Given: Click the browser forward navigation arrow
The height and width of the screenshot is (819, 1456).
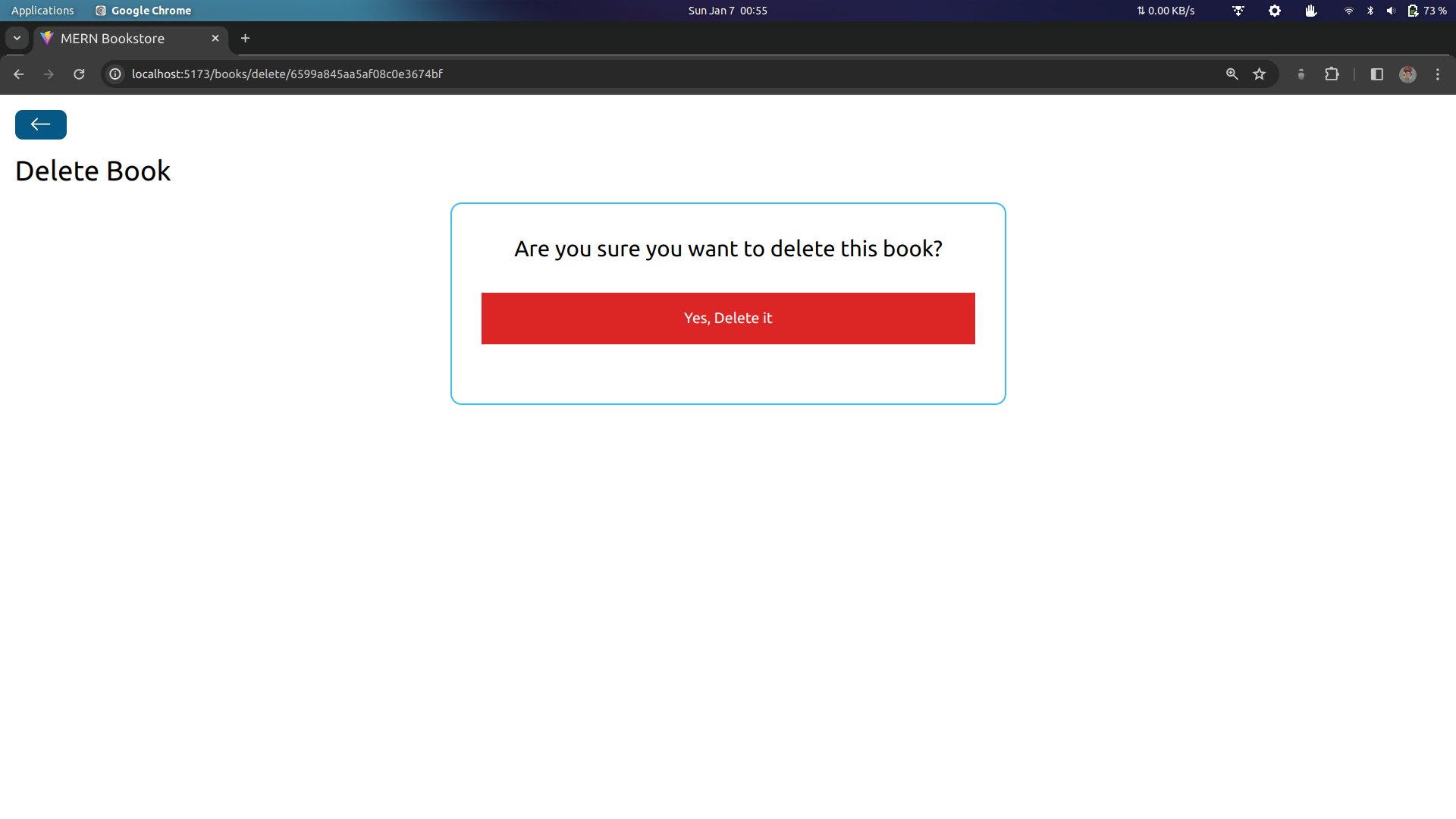Looking at the screenshot, I should [x=49, y=74].
